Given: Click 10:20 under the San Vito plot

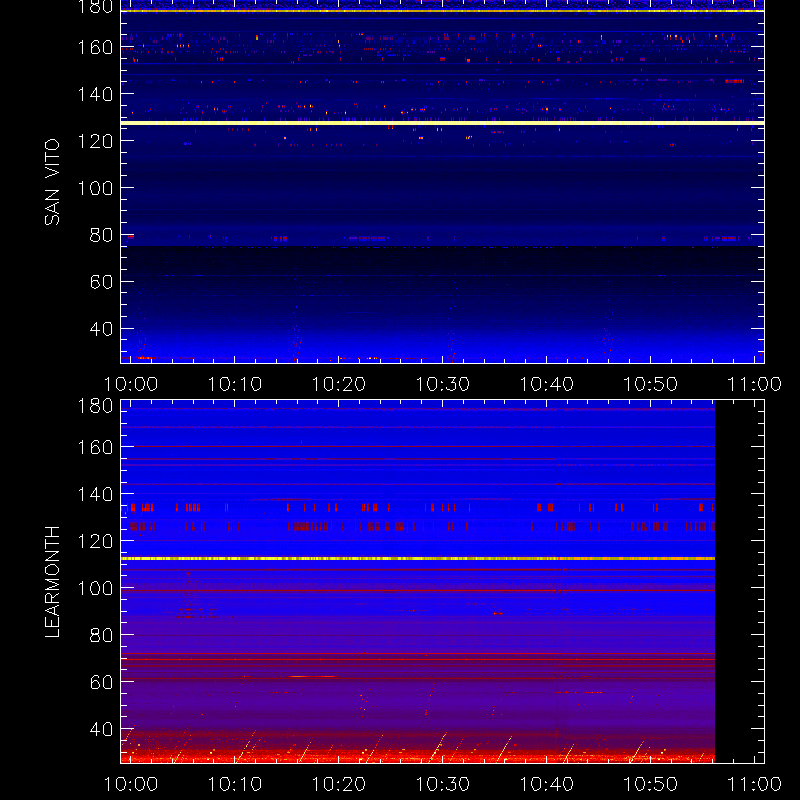Looking at the screenshot, I should tap(339, 384).
